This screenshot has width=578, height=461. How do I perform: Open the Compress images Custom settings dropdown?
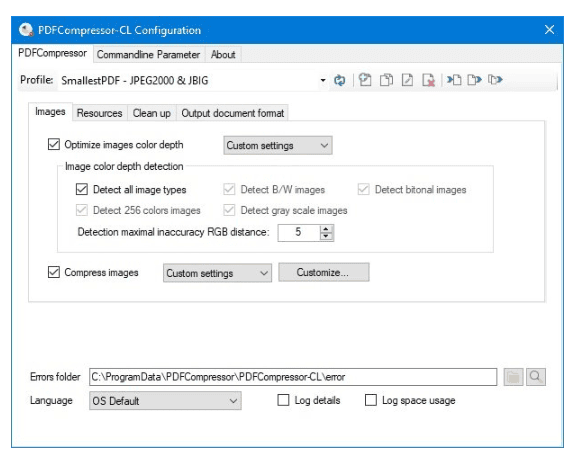point(217,273)
